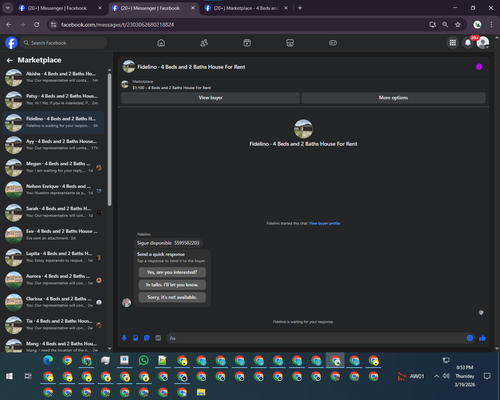Click the Search Facebook field

[64, 43]
